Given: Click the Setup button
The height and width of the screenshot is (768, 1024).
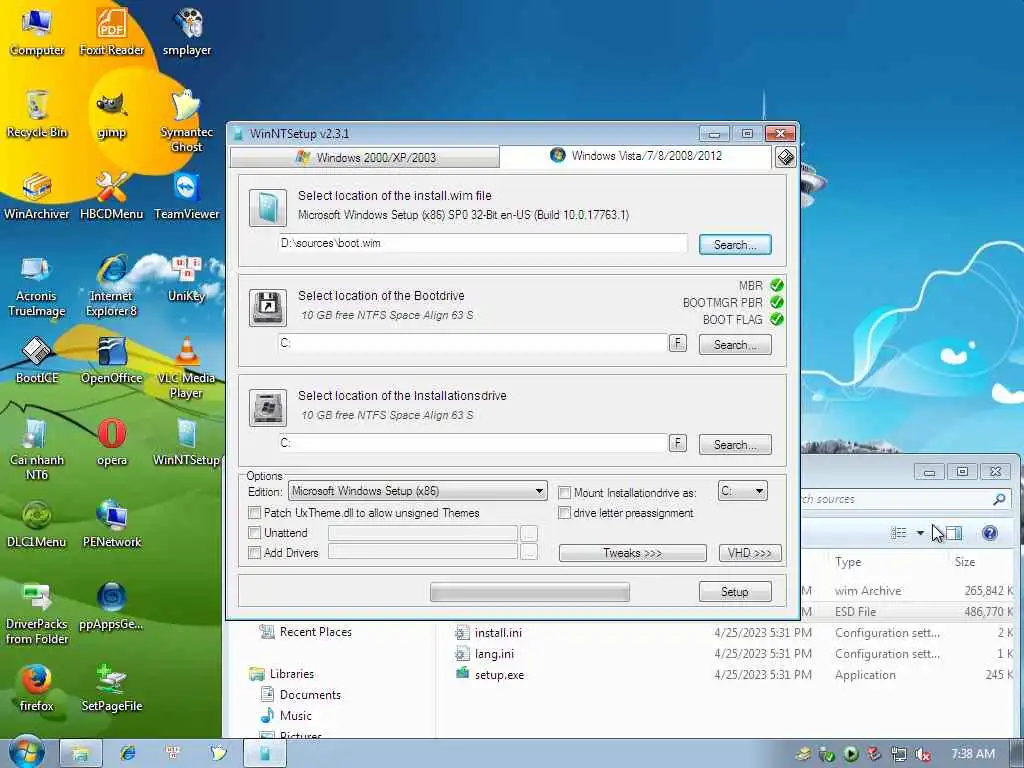Looking at the screenshot, I should click(735, 592).
